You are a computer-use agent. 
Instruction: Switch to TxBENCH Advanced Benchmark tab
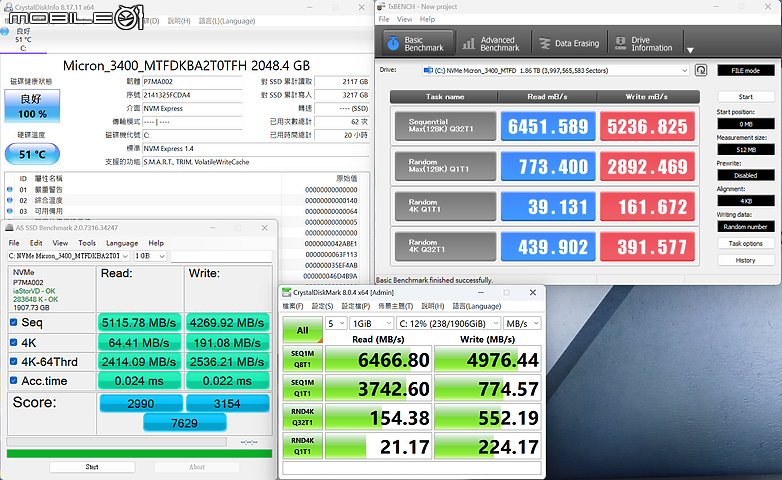[491, 43]
